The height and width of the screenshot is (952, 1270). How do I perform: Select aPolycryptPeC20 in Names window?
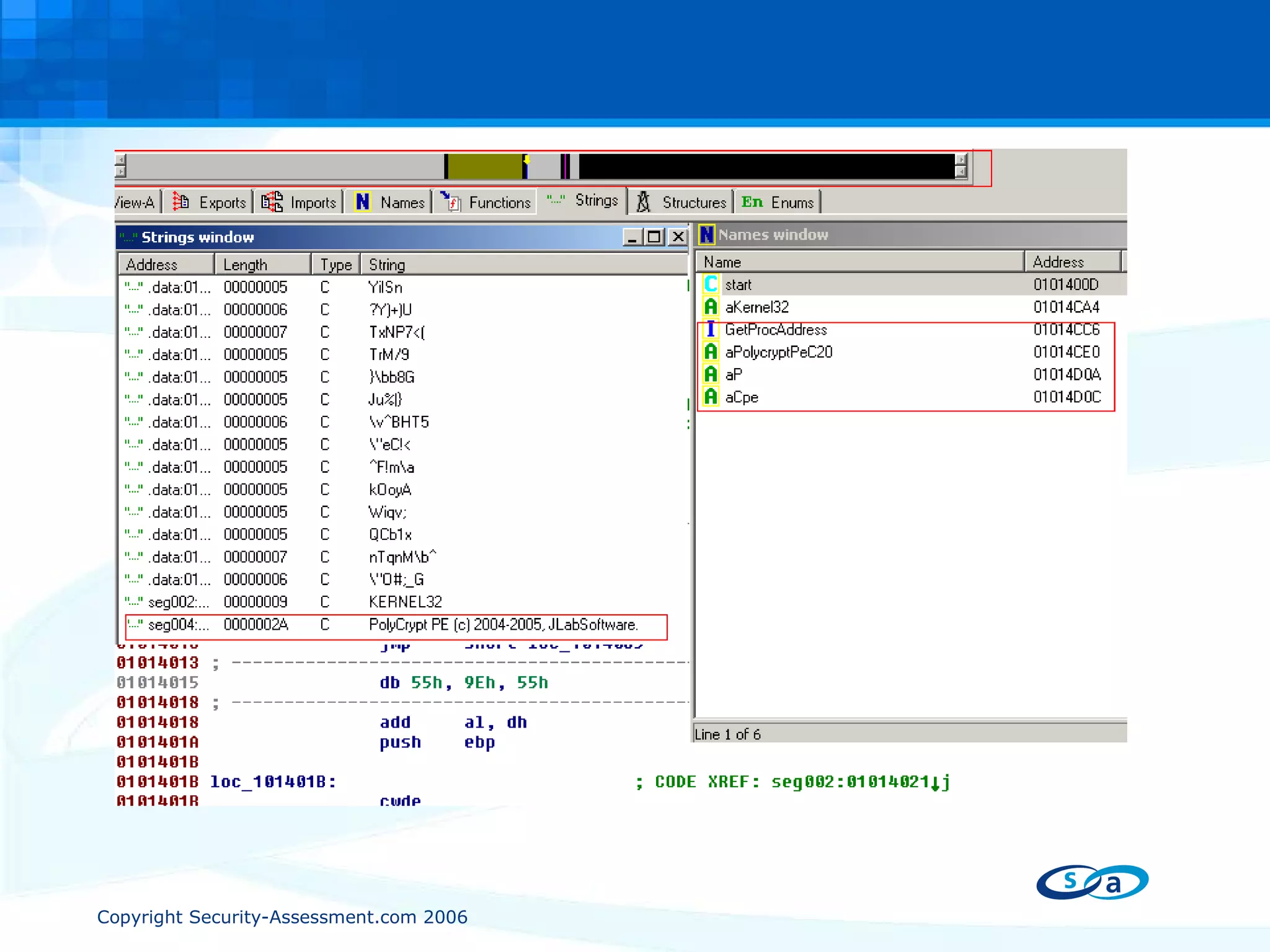(778, 352)
